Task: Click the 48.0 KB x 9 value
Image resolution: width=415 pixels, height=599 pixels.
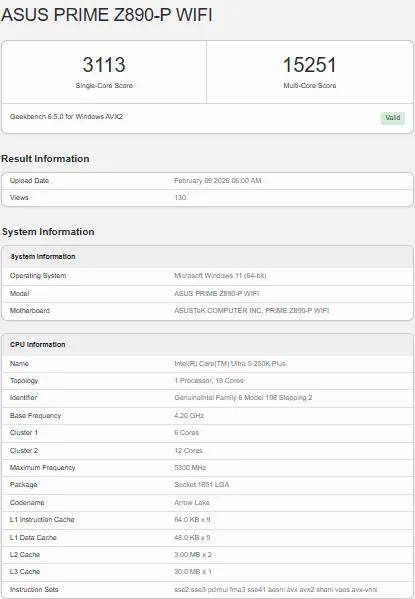Action: tap(192, 537)
